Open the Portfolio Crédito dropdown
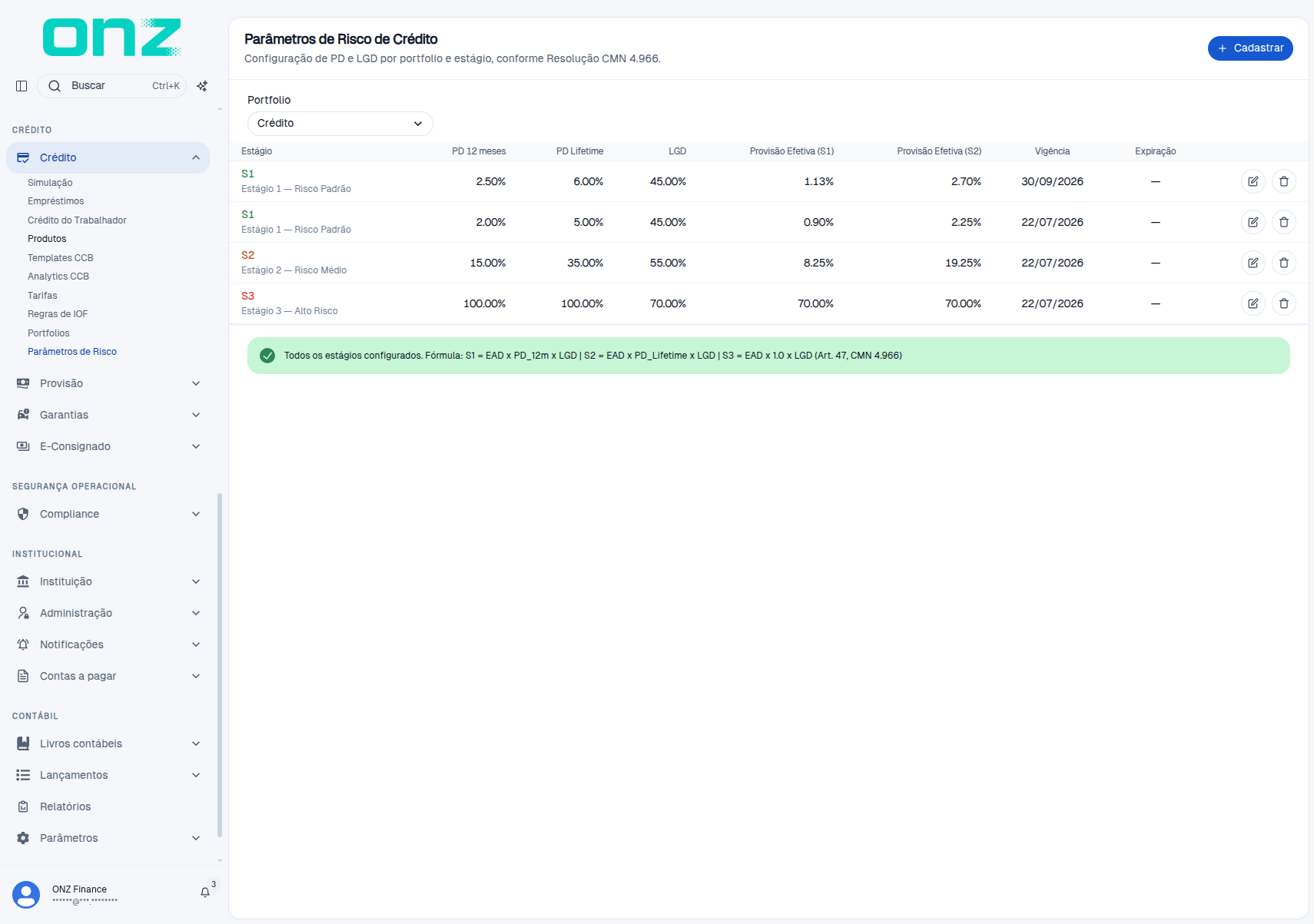This screenshot has height=924, width=1314. pos(340,124)
